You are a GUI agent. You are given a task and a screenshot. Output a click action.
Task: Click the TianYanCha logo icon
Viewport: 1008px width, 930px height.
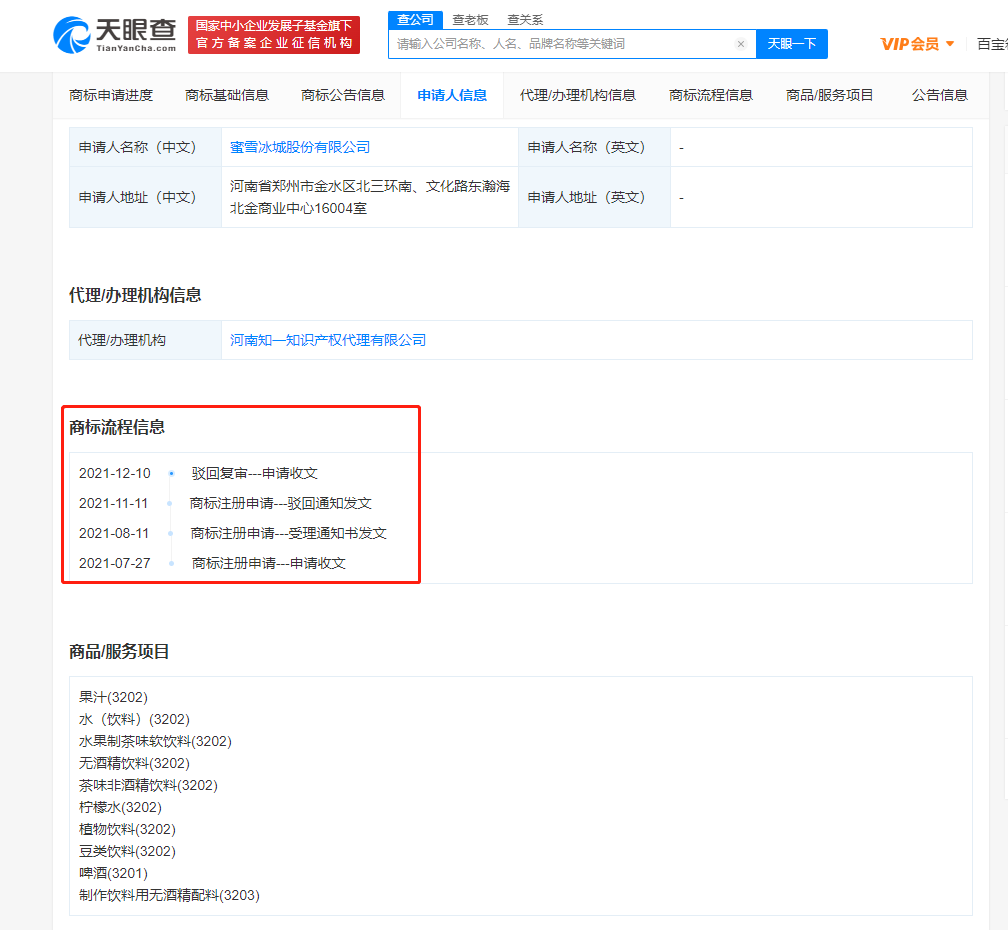tap(73, 34)
